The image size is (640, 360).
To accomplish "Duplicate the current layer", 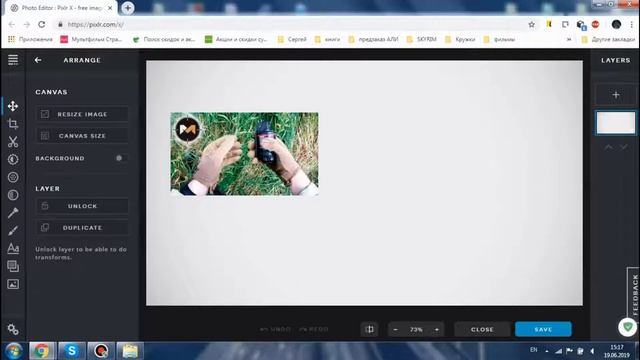I will tap(82, 228).
